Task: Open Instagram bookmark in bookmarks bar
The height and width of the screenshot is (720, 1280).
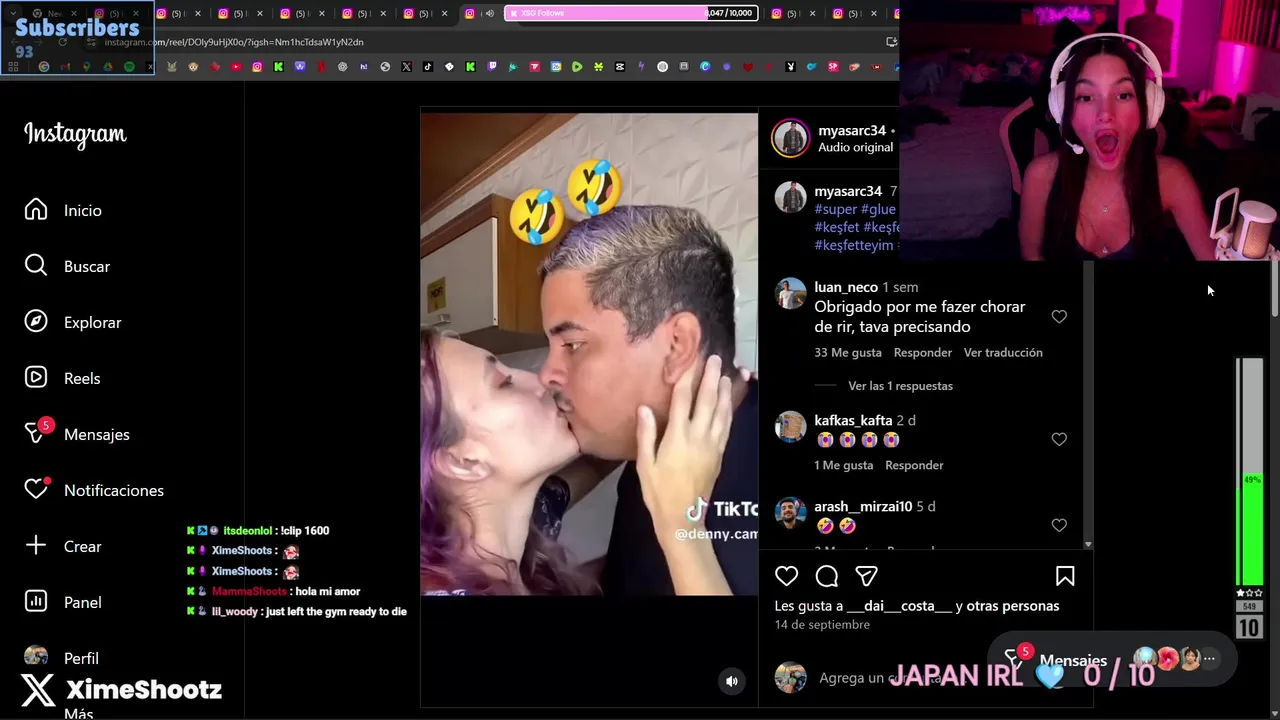Action: (257, 67)
